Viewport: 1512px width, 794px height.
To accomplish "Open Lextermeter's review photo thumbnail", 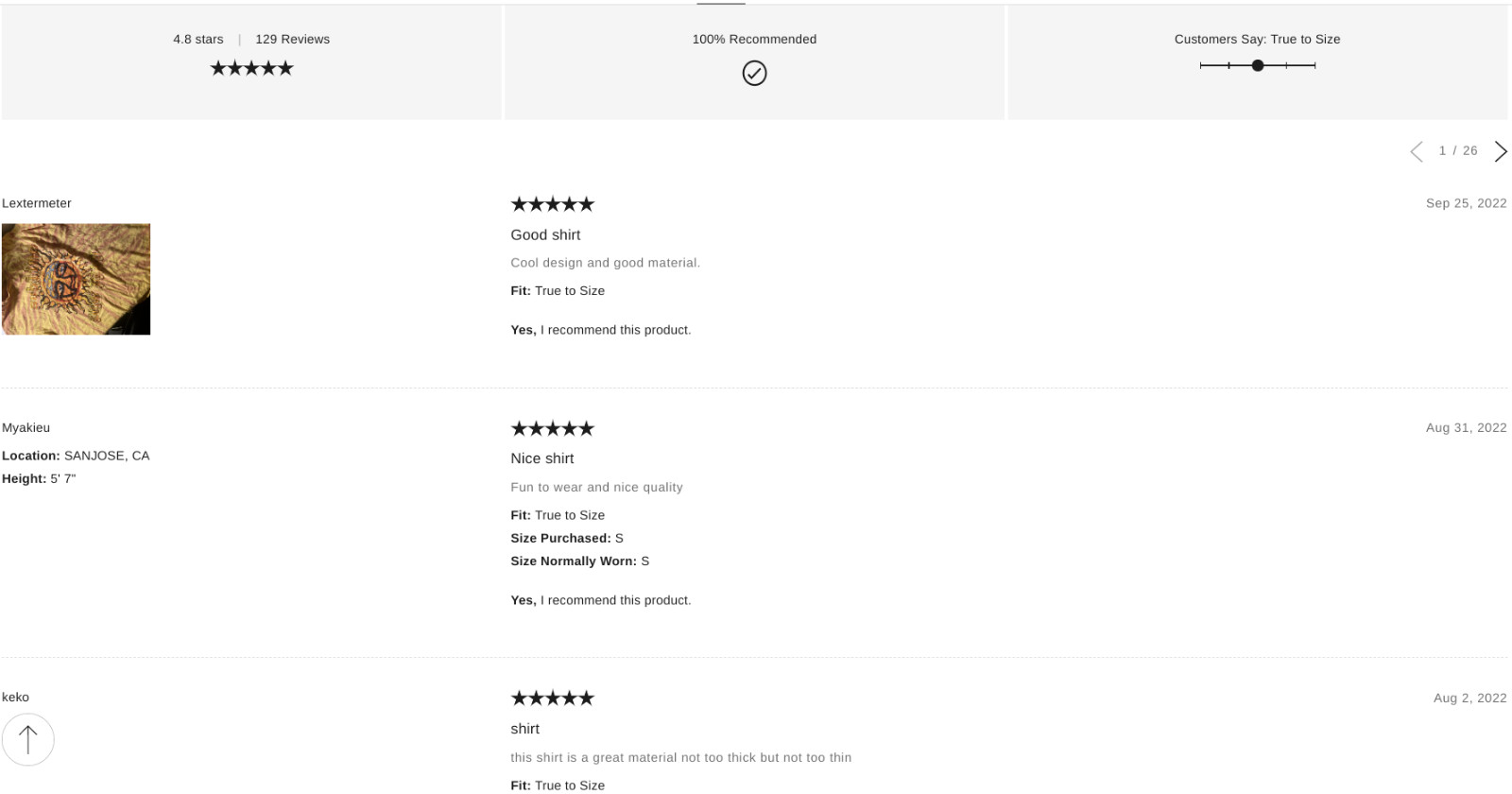I will 76,279.
